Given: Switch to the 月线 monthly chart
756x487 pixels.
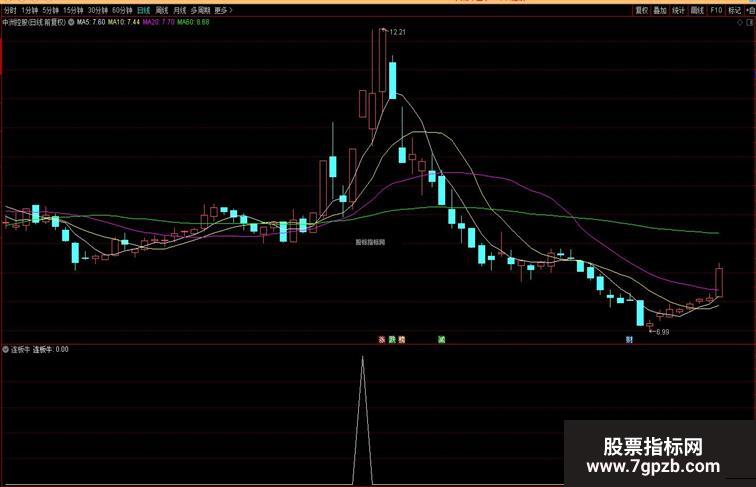Looking at the screenshot, I should coord(179,10).
